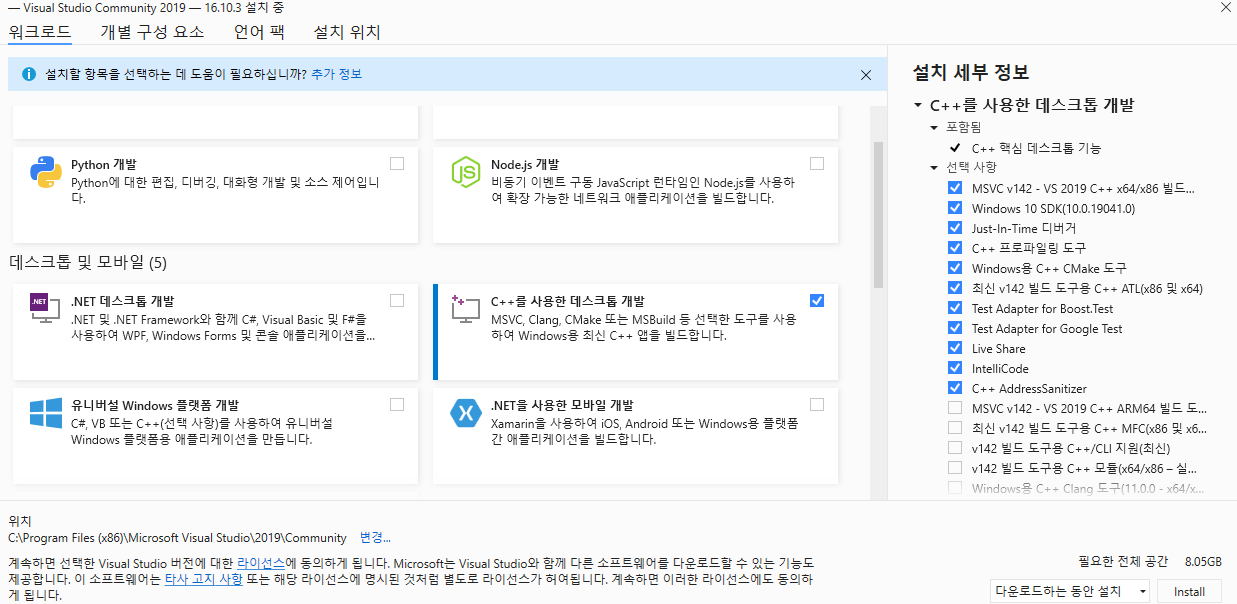Click the .NET desktop development workload icon

[x=46, y=309]
